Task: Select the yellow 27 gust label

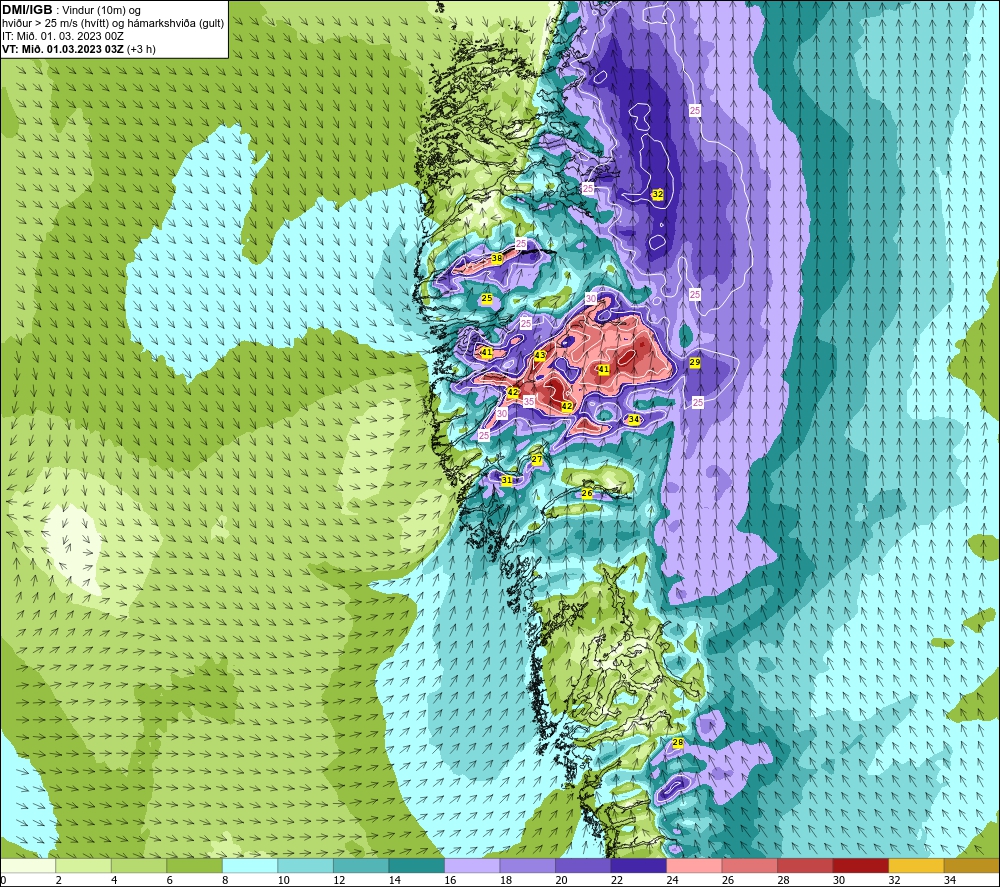Action: click(x=536, y=459)
